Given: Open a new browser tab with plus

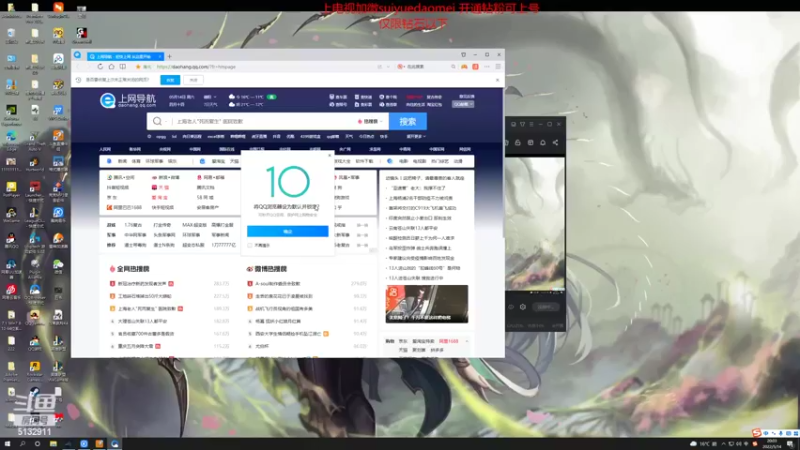Looking at the screenshot, I should click(x=169, y=56).
